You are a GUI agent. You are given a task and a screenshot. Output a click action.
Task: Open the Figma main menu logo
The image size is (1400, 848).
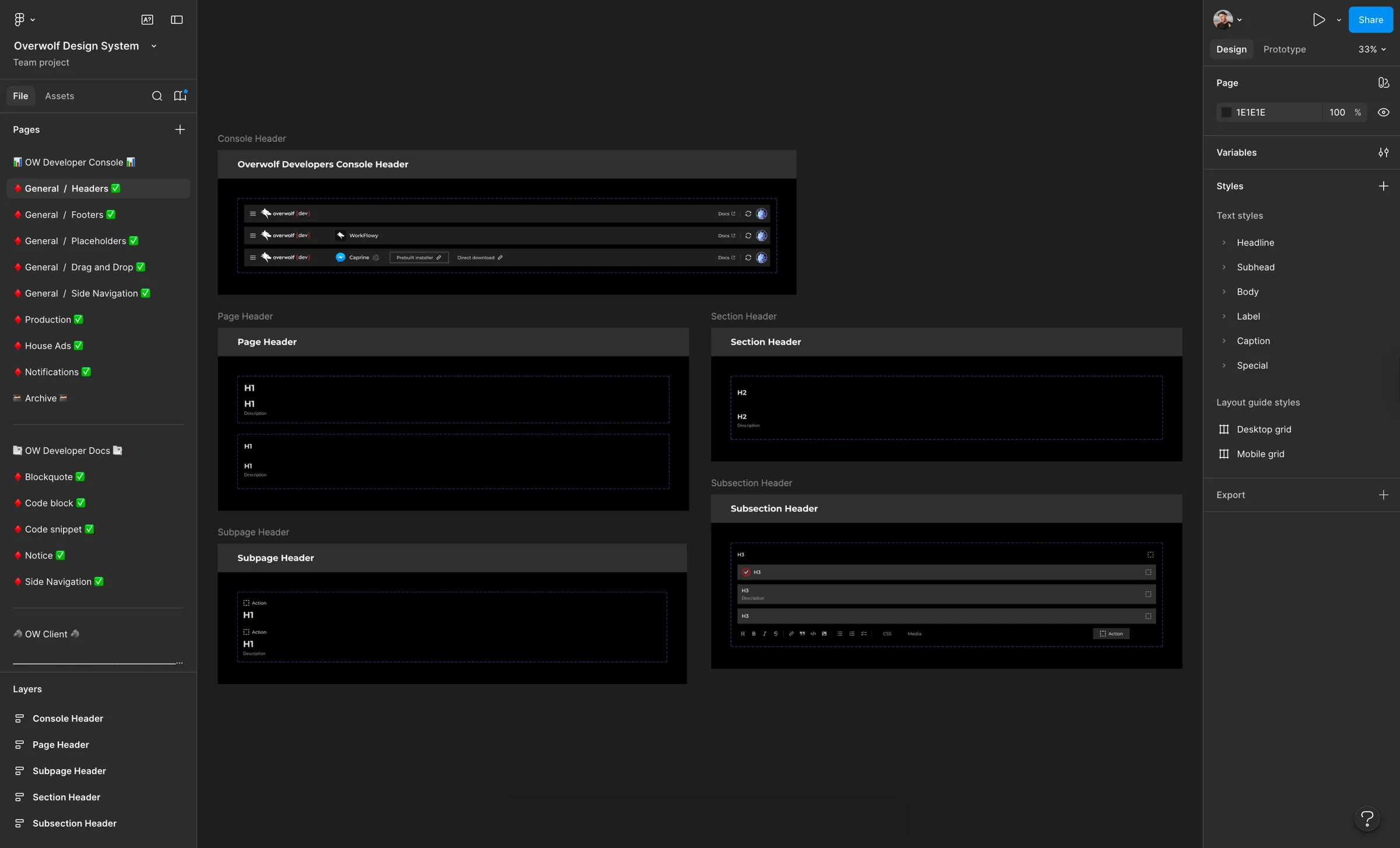(x=19, y=19)
